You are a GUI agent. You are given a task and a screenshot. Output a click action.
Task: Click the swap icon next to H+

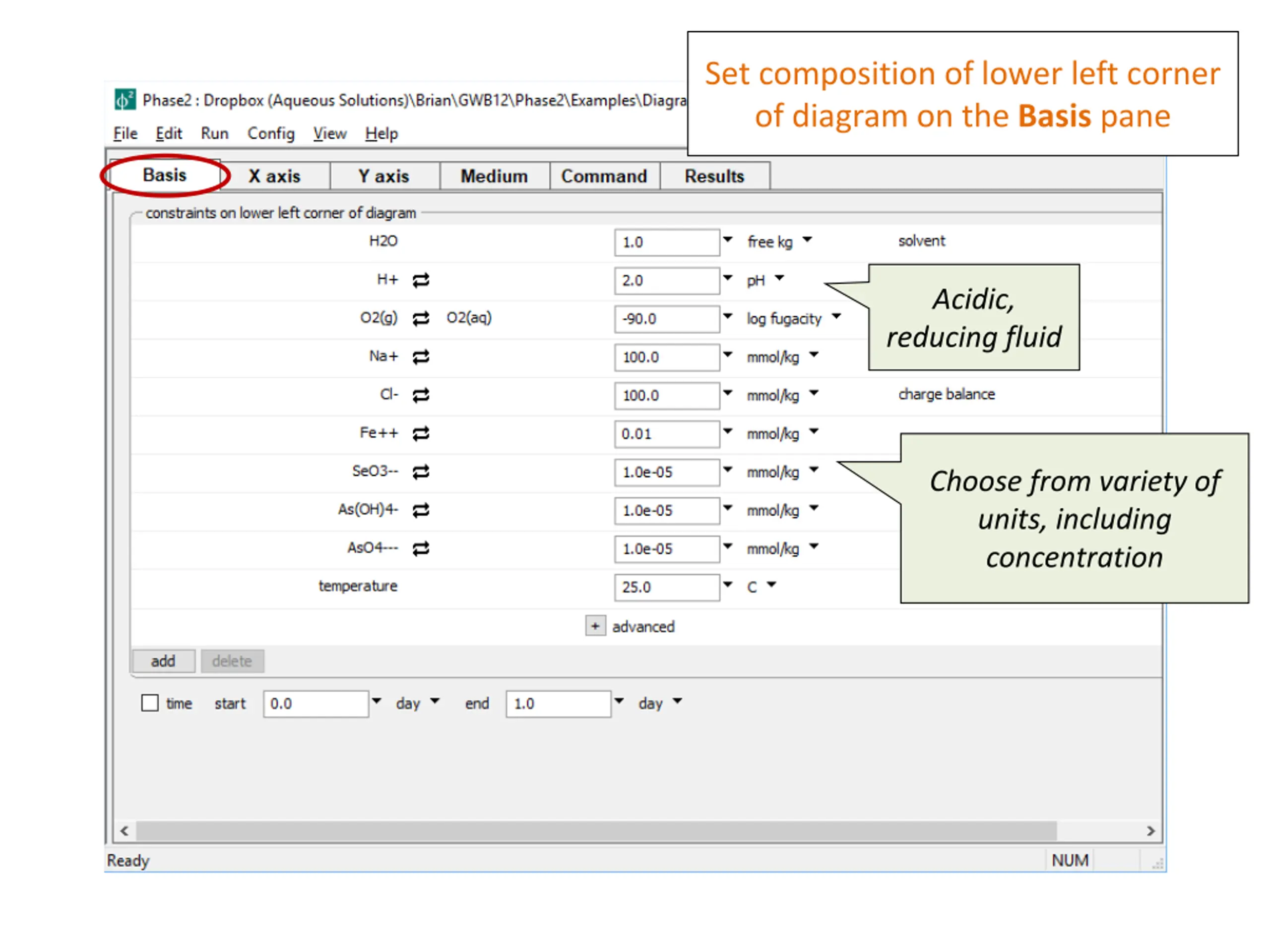coord(421,280)
